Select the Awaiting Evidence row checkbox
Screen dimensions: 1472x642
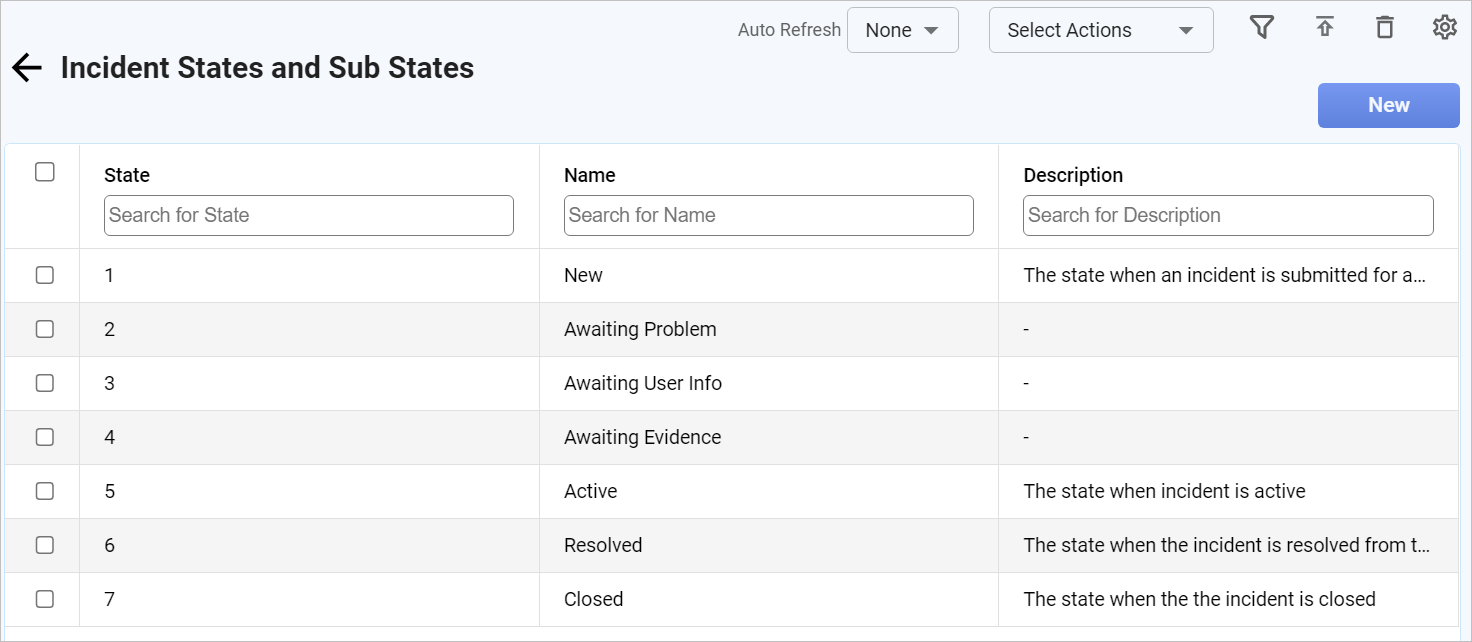coord(45,437)
